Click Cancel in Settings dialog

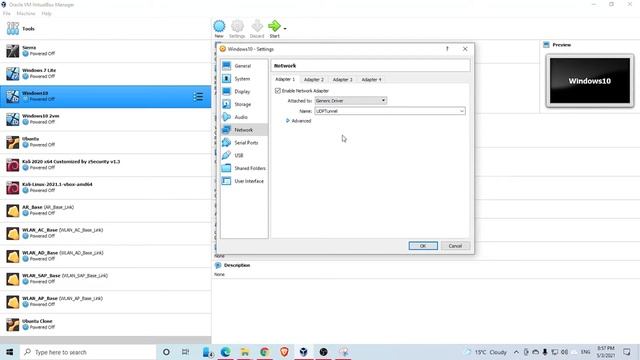(x=455, y=246)
